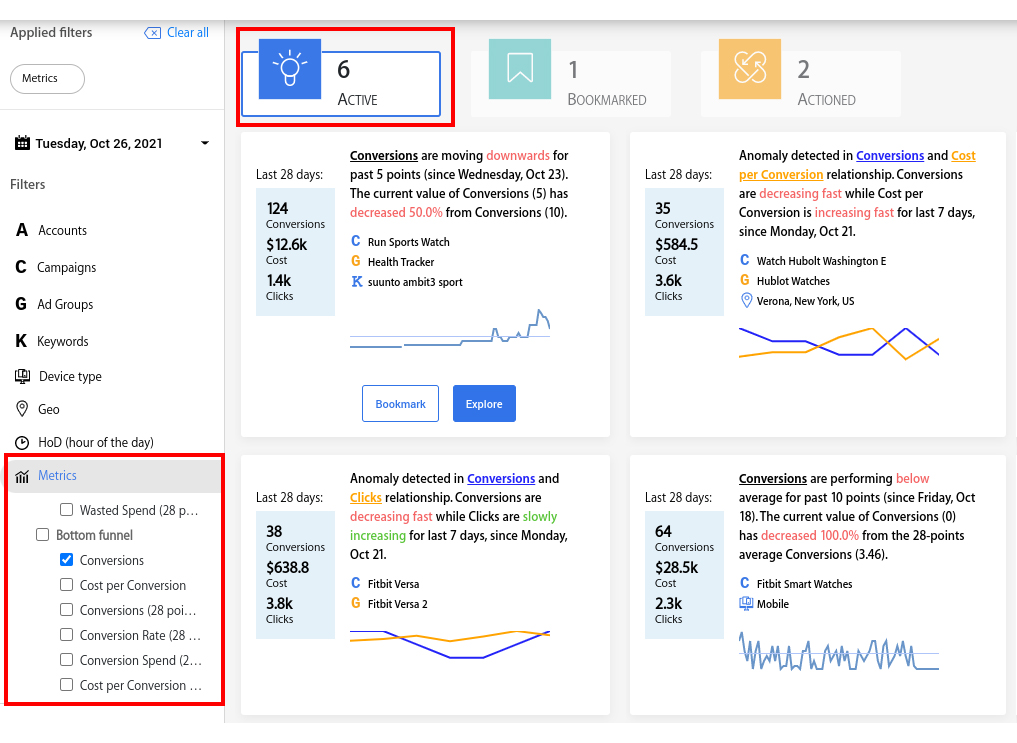Open the Cost per Conversion link

857,165
